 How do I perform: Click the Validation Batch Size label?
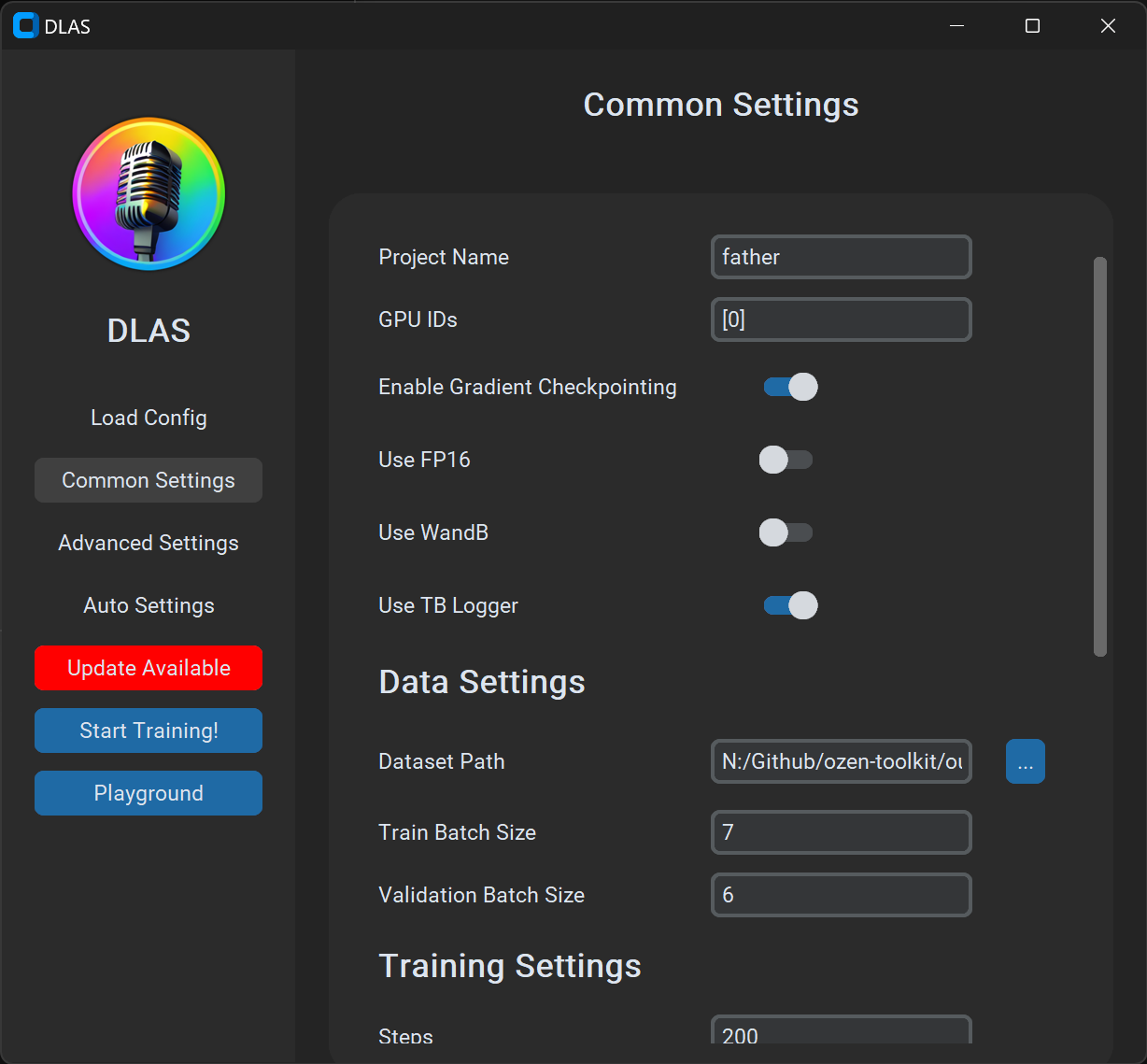click(x=482, y=895)
